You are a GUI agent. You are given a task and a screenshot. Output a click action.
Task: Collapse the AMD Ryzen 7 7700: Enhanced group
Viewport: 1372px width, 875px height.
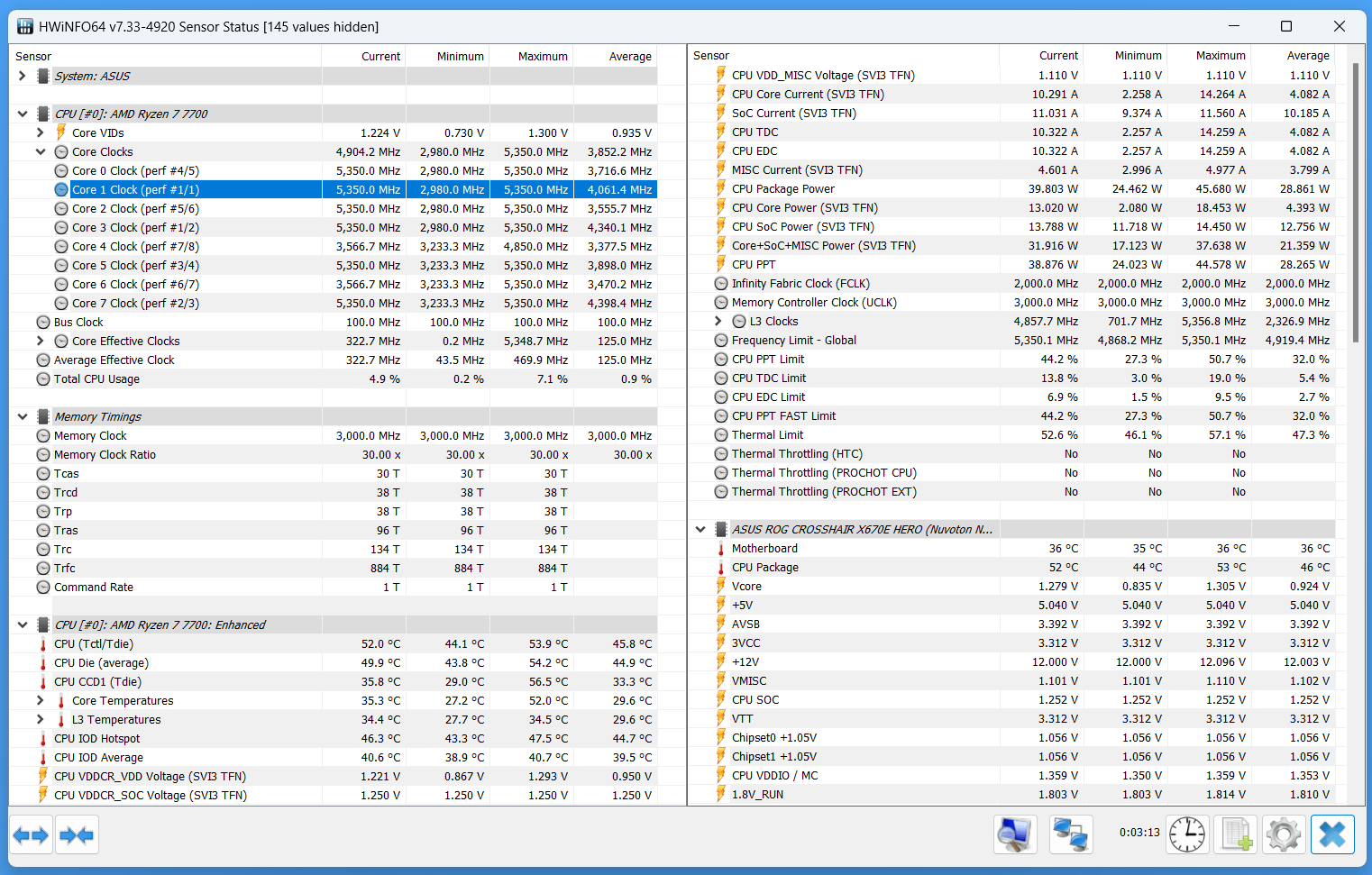(23, 624)
